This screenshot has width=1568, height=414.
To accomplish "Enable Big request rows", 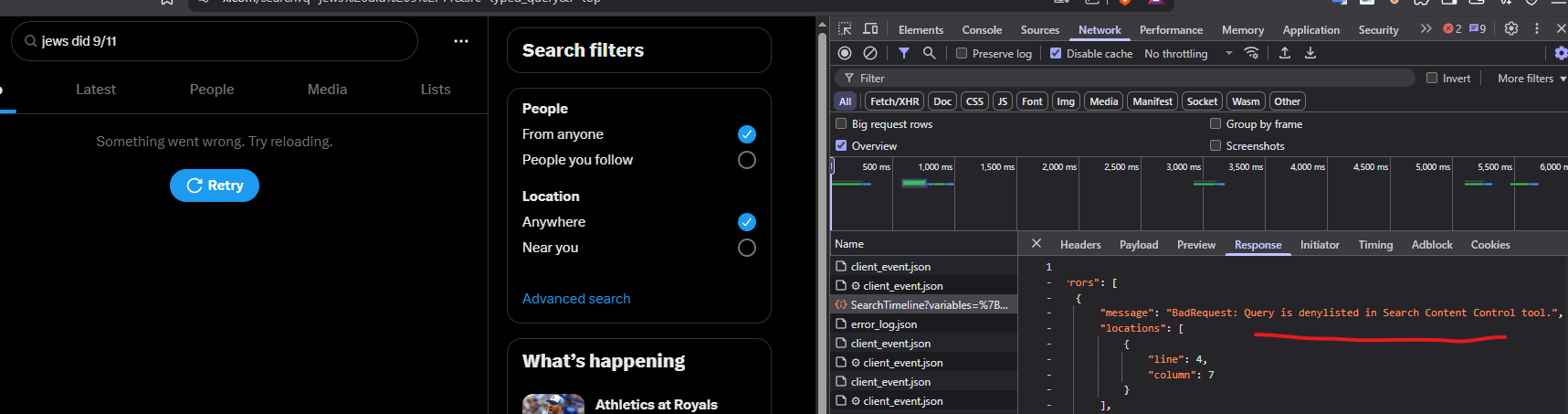I will [x=841, y=123].
